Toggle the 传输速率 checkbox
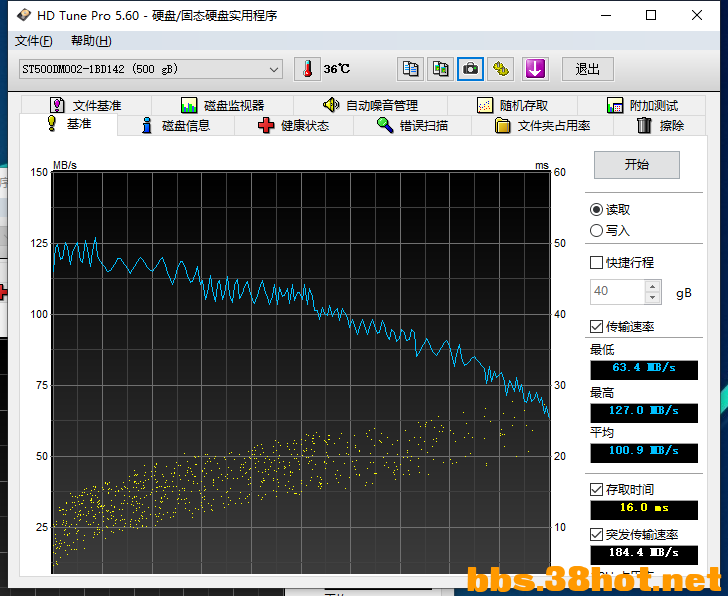This screenshot has height=596, width=728. [622, 327]
